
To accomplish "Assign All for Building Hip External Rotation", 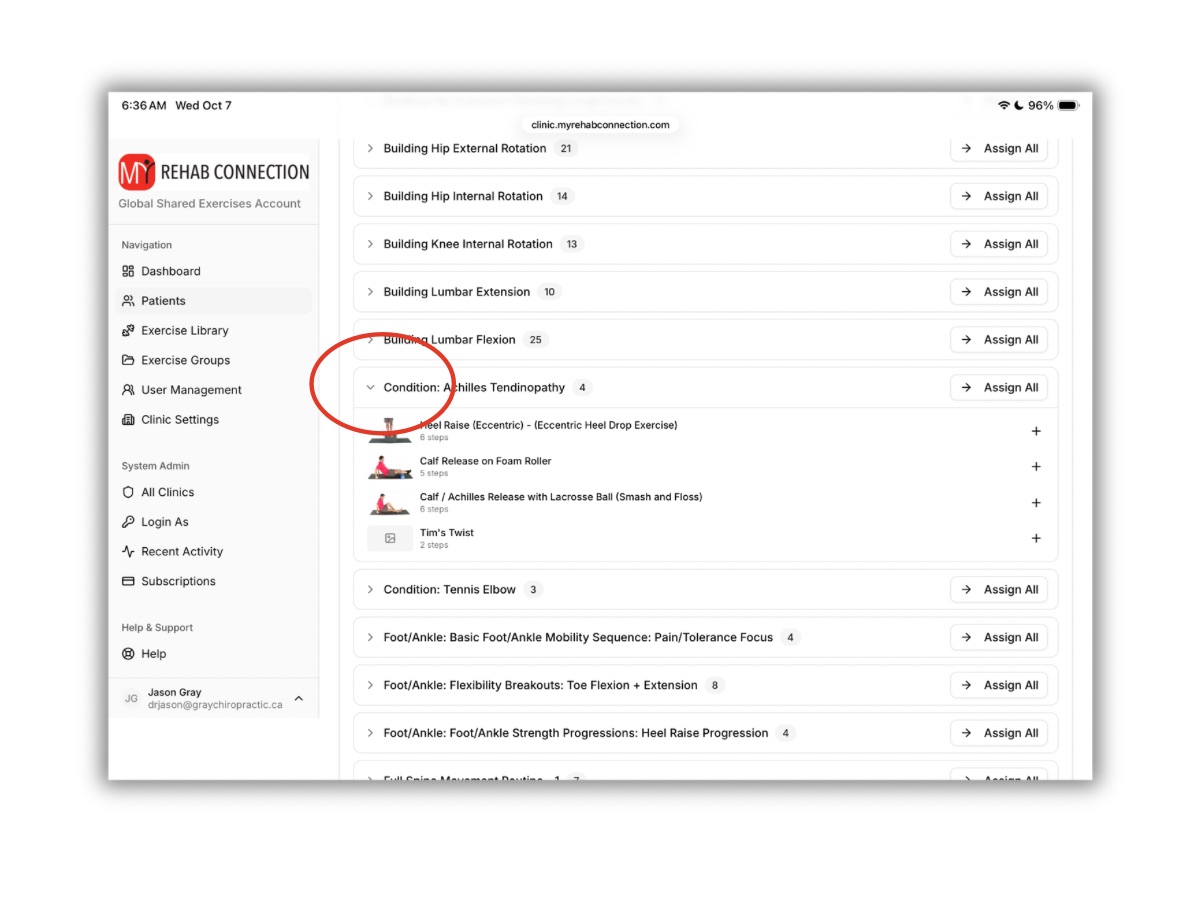I will (x=999, y=148).
